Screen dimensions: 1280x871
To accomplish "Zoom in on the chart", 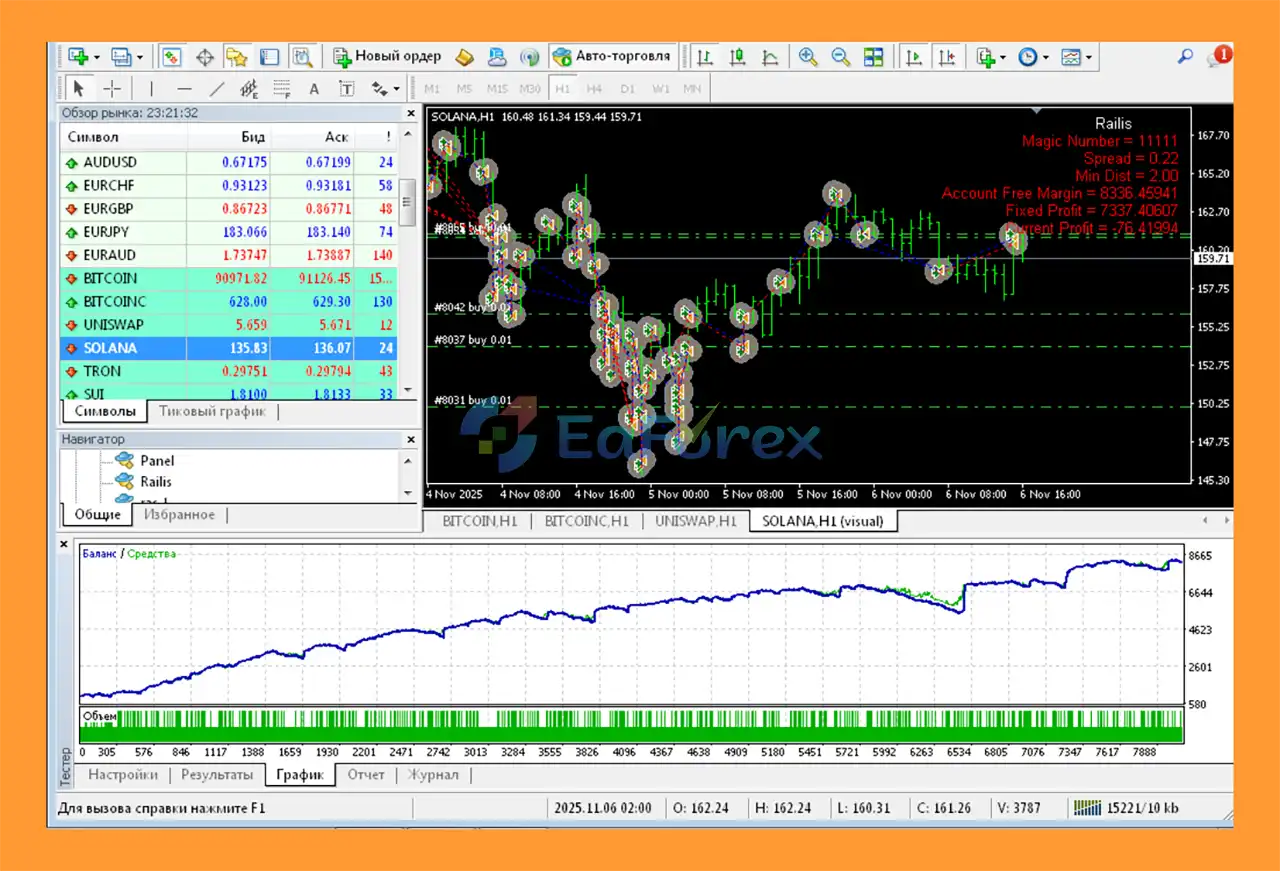I will [x=808, y=57].
